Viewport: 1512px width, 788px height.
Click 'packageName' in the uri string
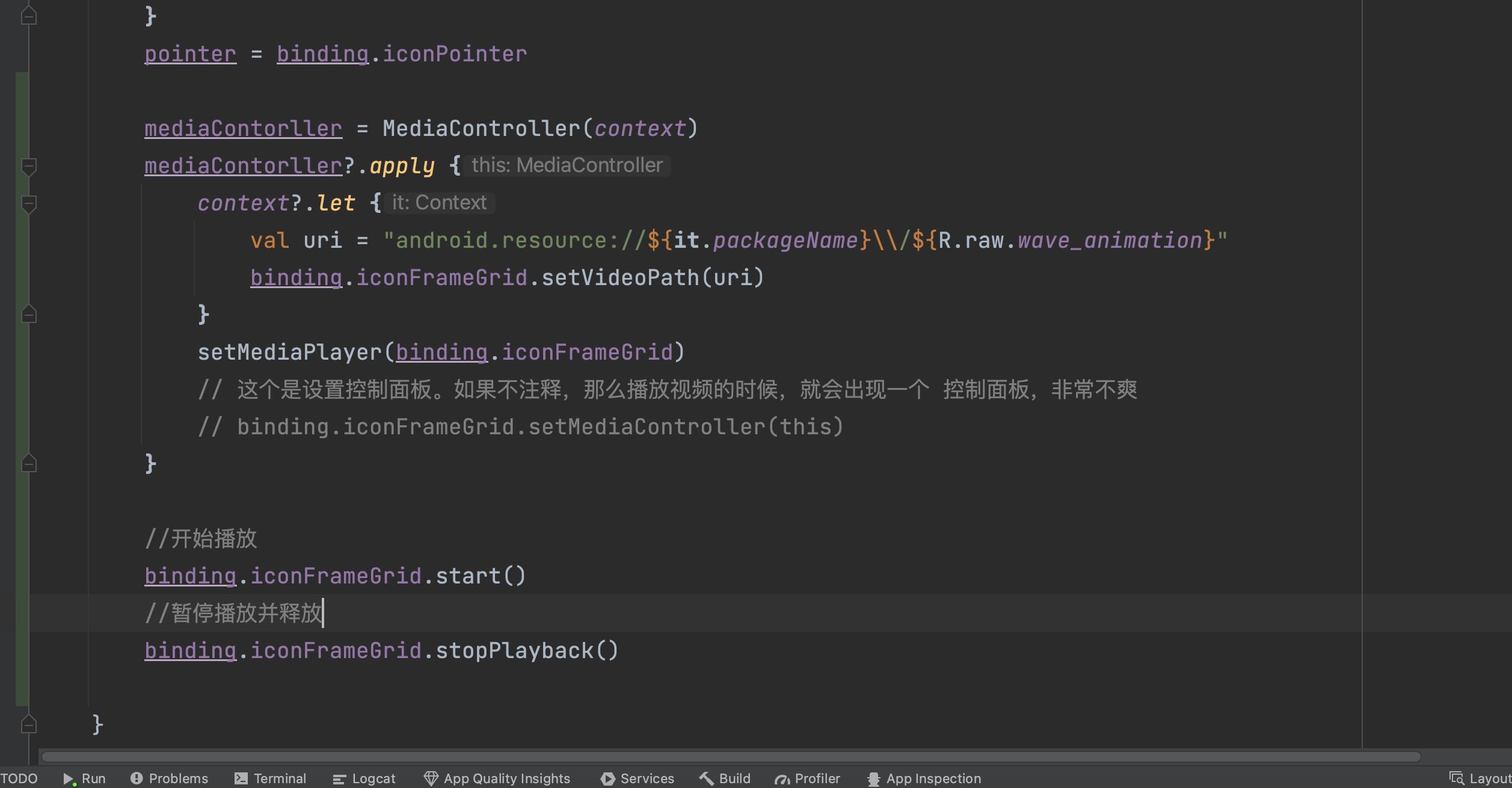coord(785,241)
